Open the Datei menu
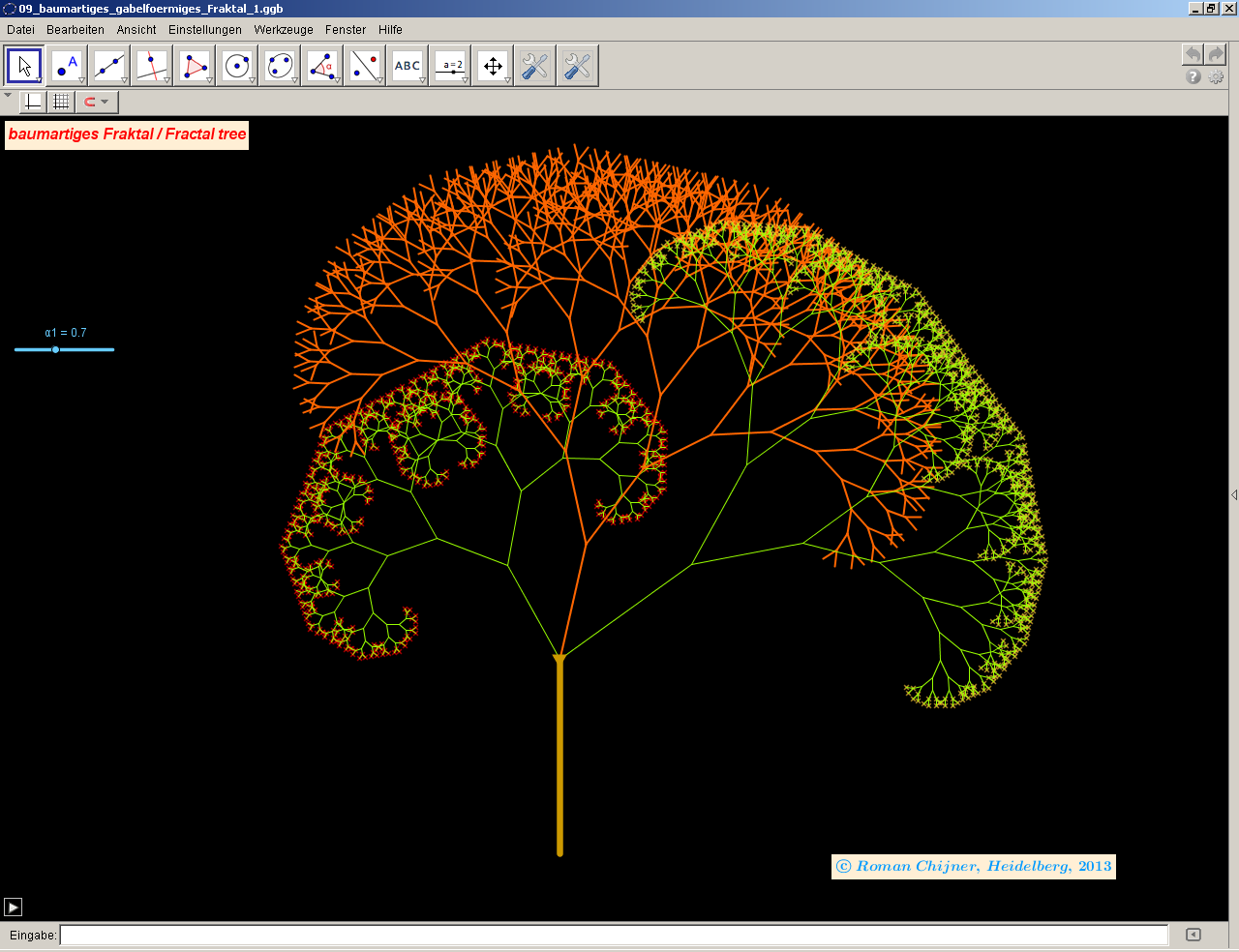This screenshot has width=1239, height=952. coord(20,30)
